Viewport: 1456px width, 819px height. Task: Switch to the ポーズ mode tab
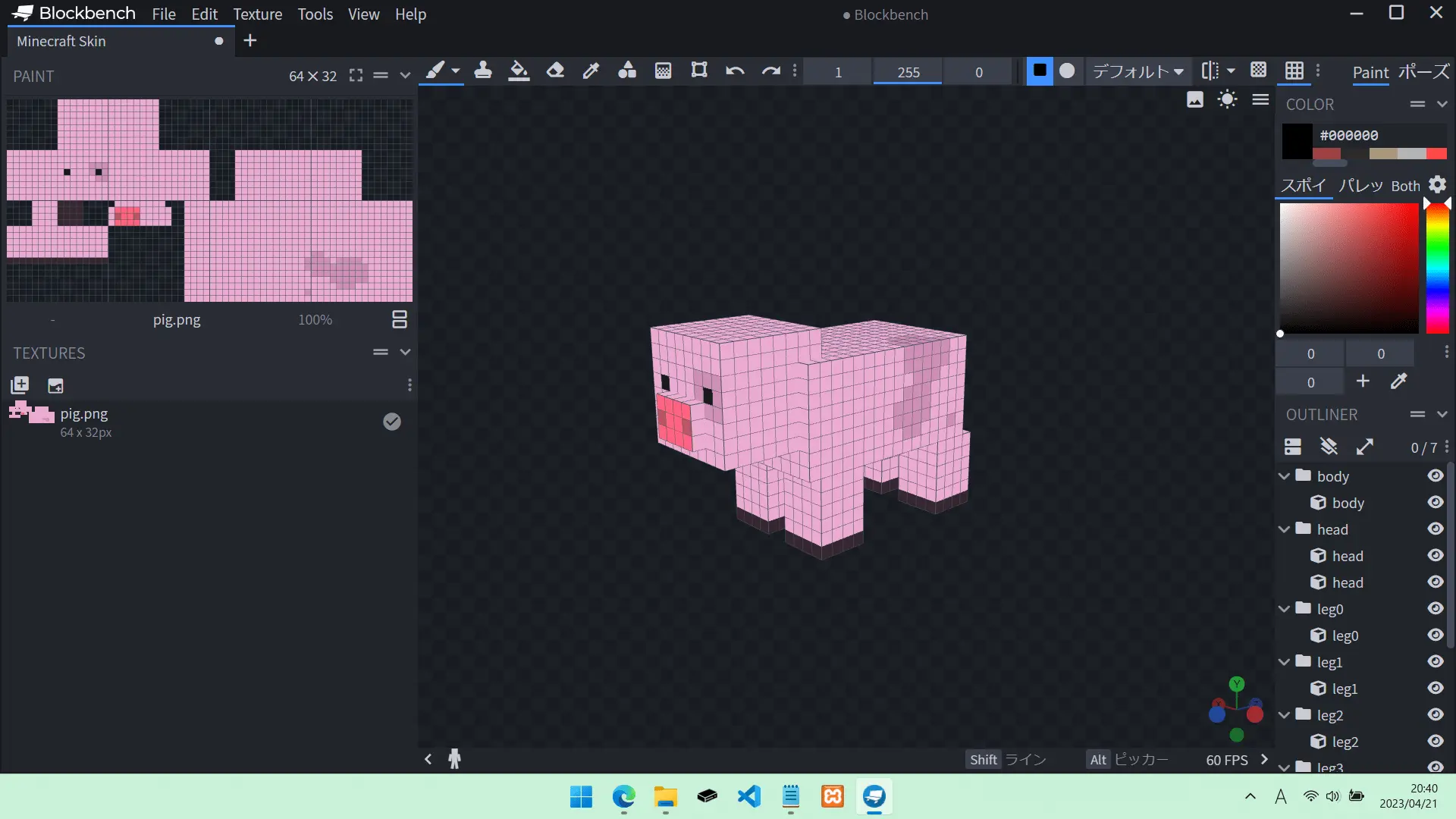point(1423,72)
